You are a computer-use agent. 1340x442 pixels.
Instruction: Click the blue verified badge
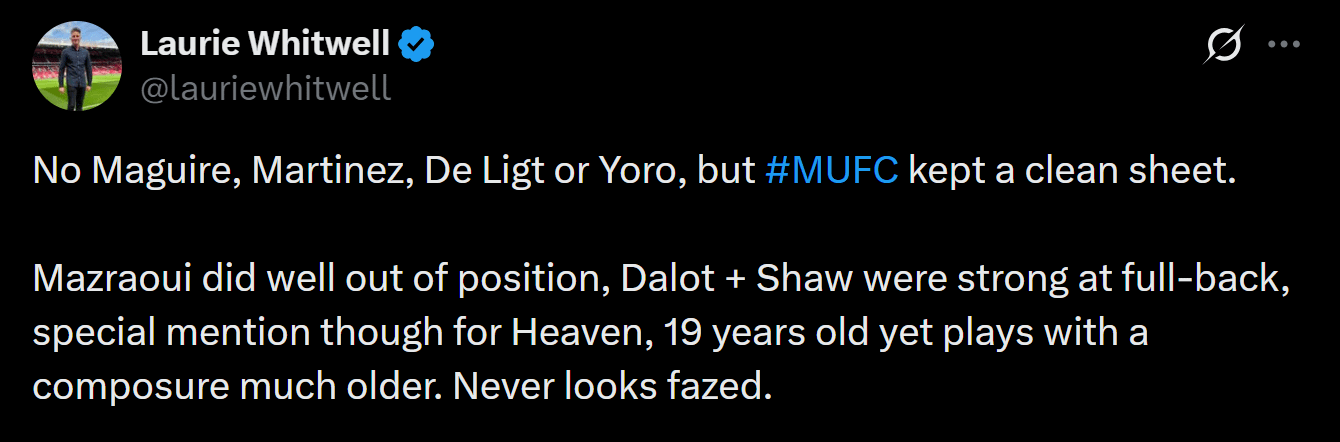tap(416, 44)
